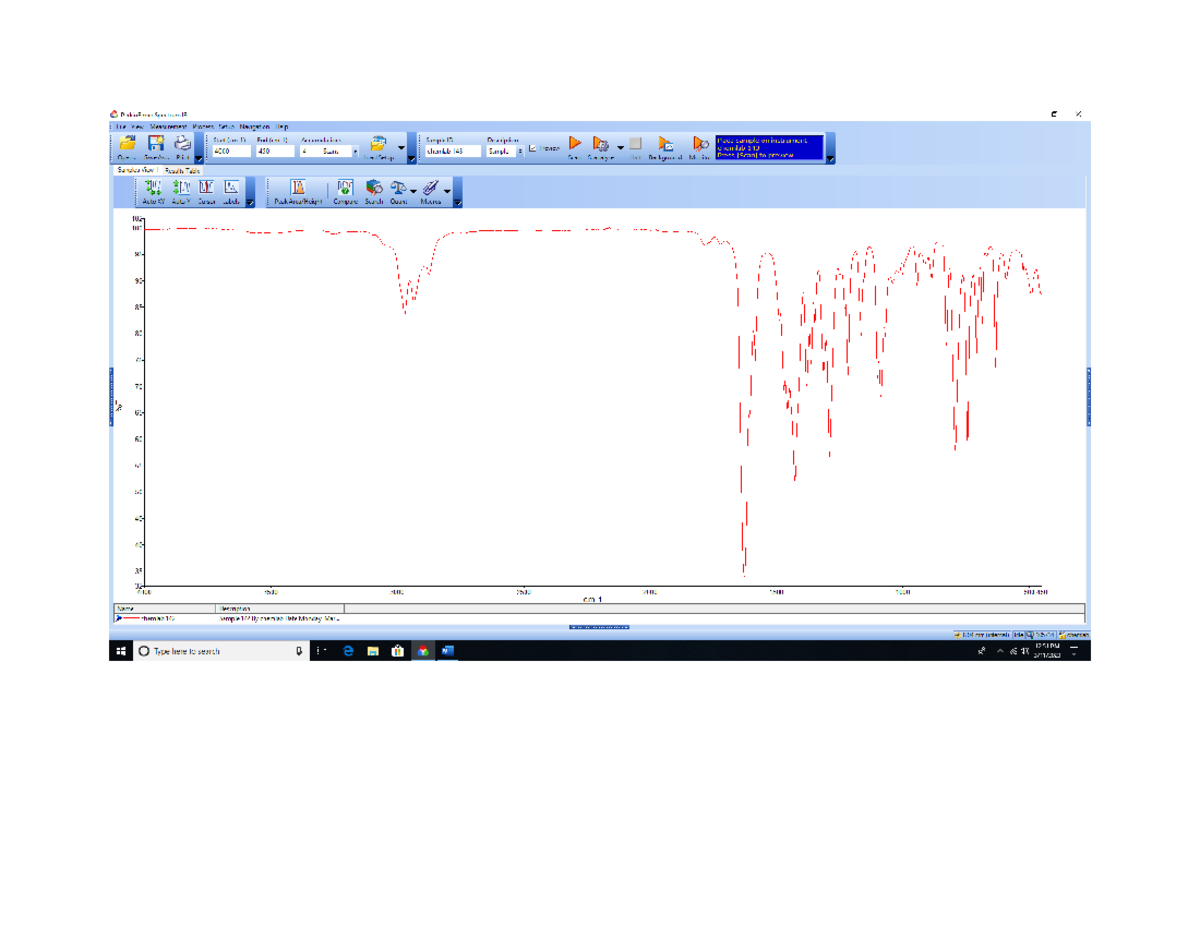Run Scan and Analyze
This screenshot has height=927, width=1200.
click(x=601, y=145)
